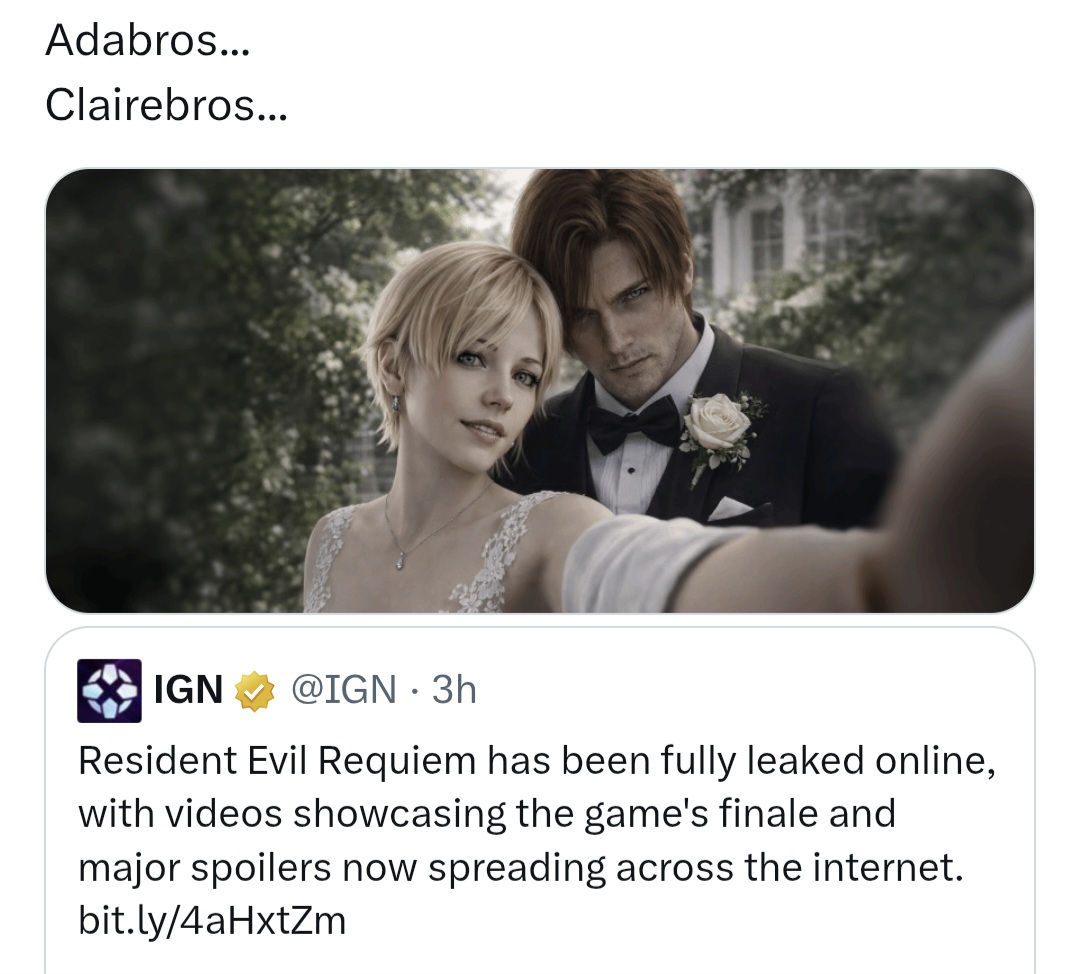Click the 3h timestamp on quoted post
Screen dimensions: 1080x974
pos(454,690)
